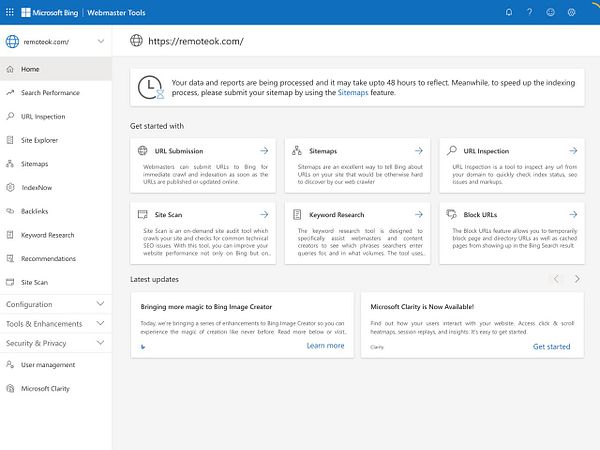Viewport: 600px width, 450px height.
Task: Click the https://remoteok.com/ page heading
Action: tap(196, 41)
